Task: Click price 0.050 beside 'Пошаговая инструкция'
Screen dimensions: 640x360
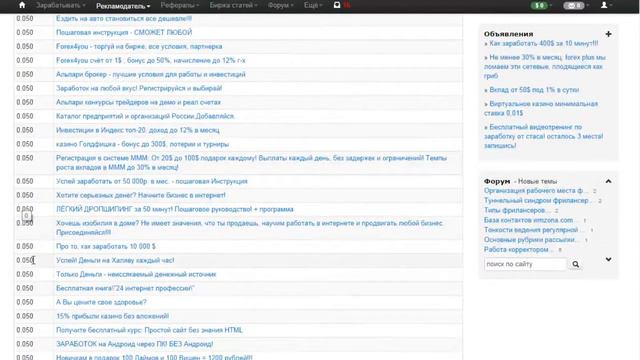Action: pos(25,32)
